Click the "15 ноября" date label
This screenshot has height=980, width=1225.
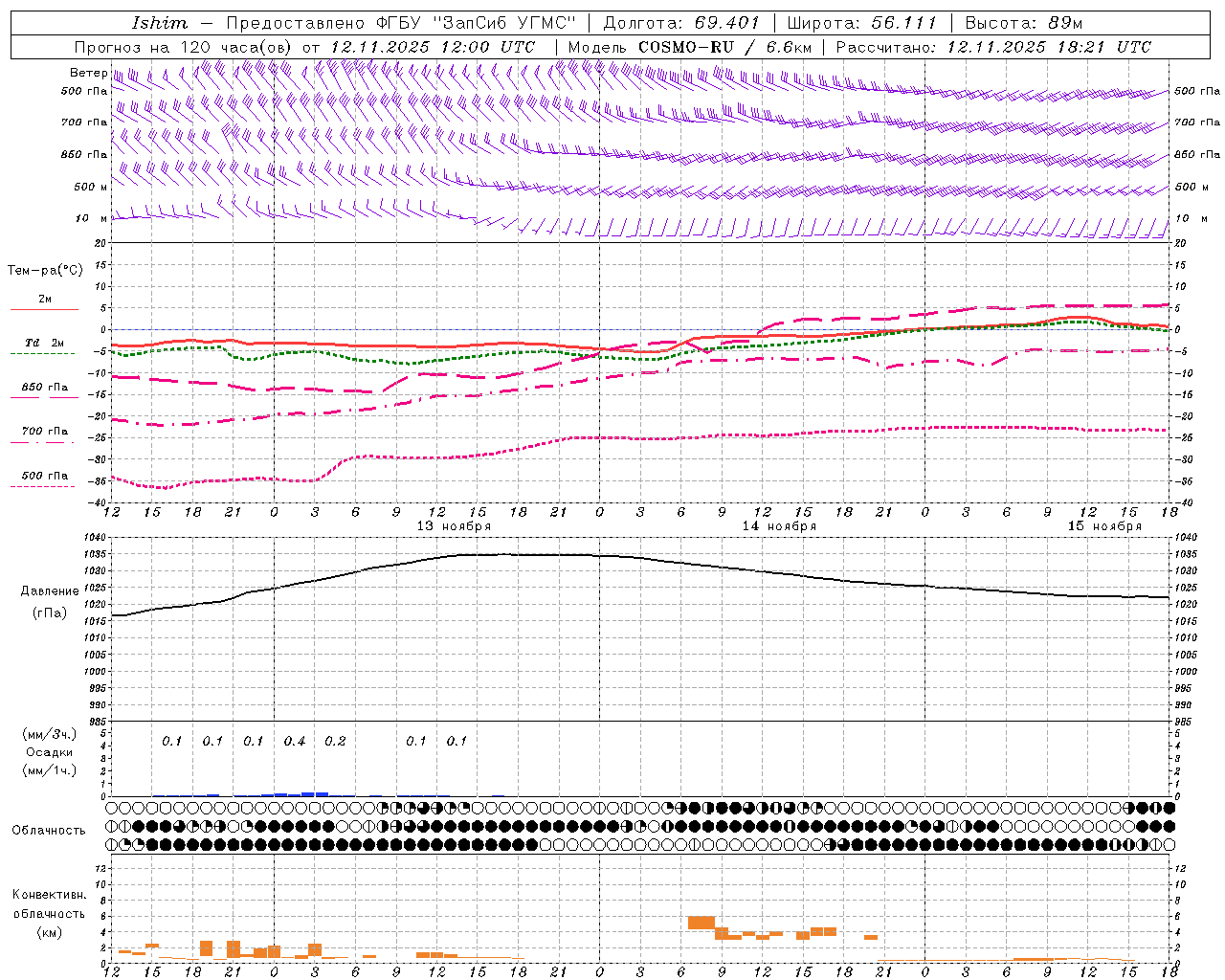pyautogui.click(x=1104, y=526)
